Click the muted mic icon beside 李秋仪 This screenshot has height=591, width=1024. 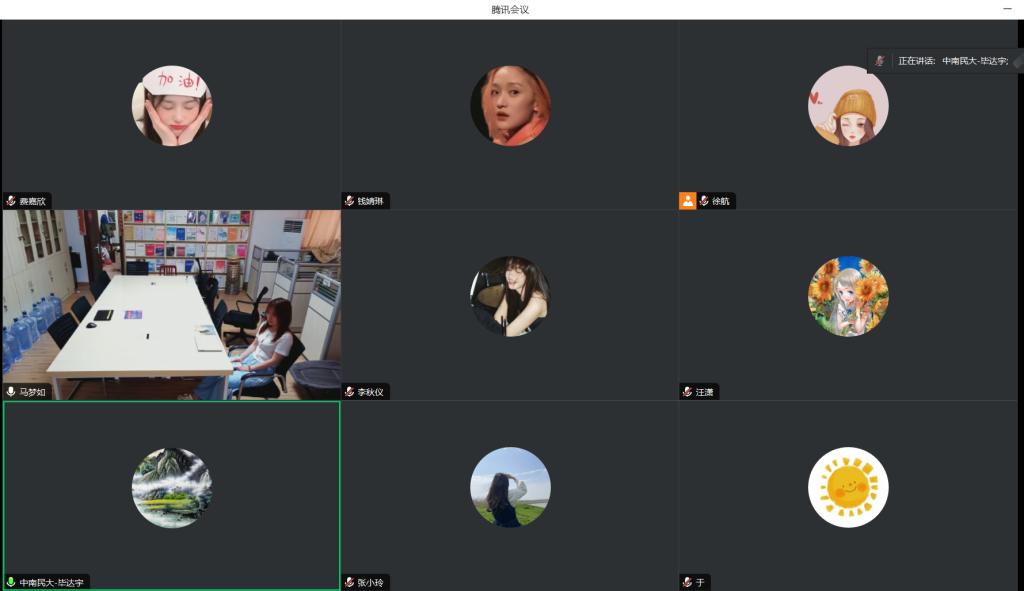pyautogui.click(x=349, y=392)
